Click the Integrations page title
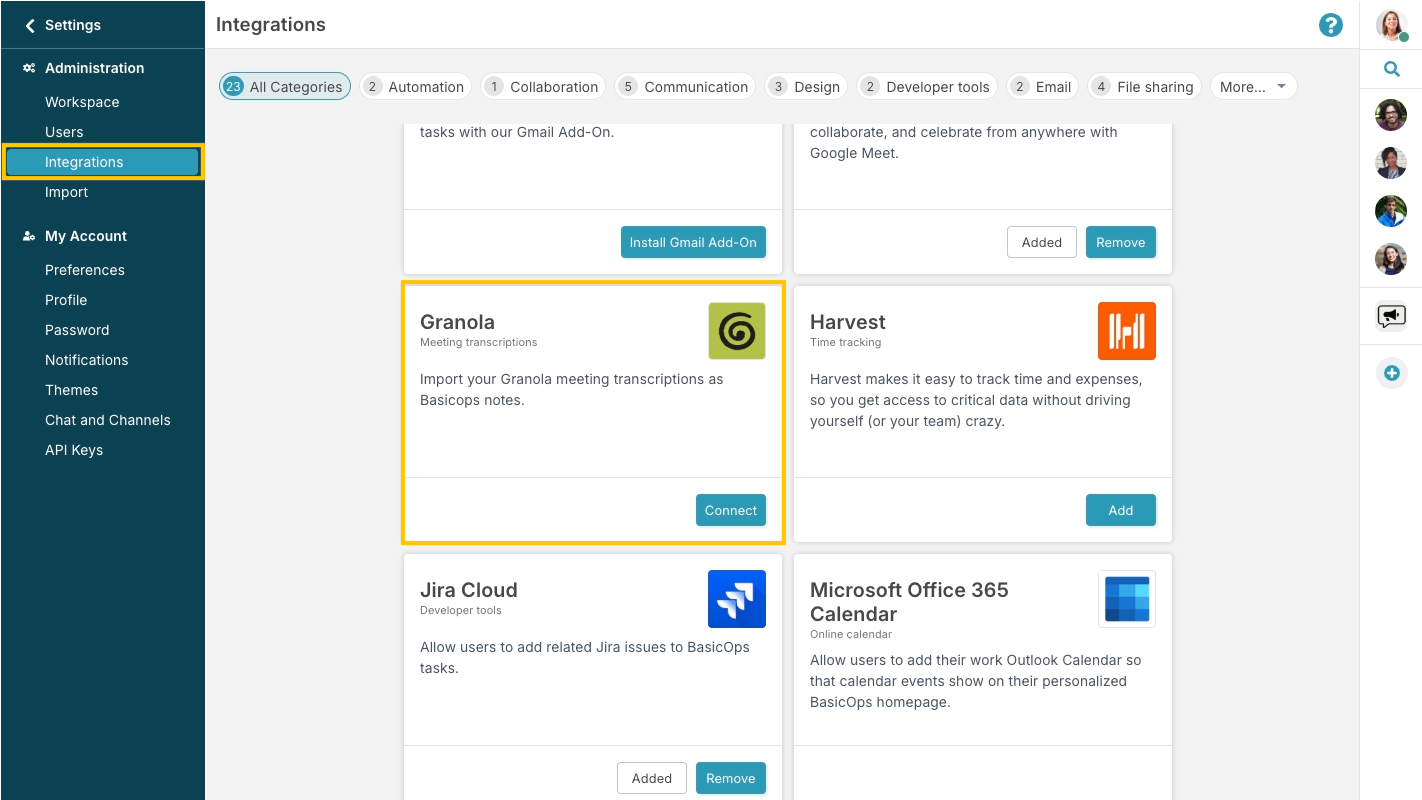Image resolution: width=1422 pixels, height=800 pixels. tap(271, 25)
